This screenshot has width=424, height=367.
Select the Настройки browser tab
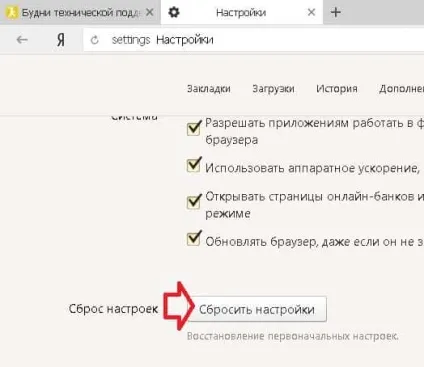(x=242, y=13)
